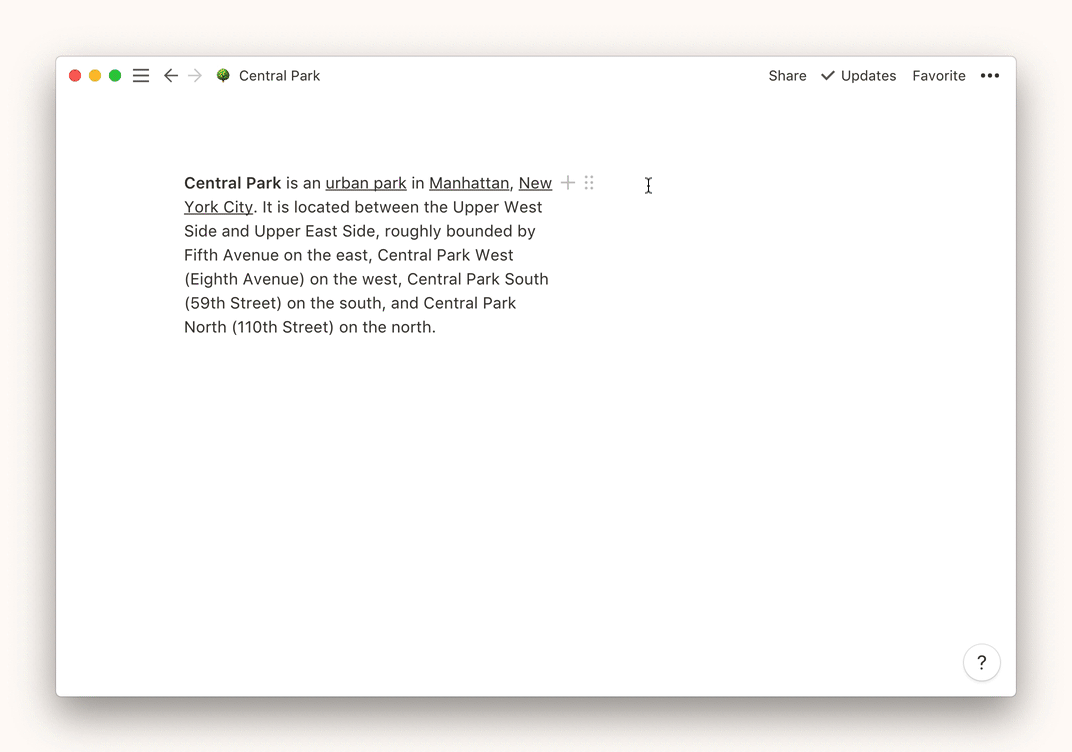Follow the "urban park" link
This screenshot has height=752, width=1072.
(x=366, y=183)
